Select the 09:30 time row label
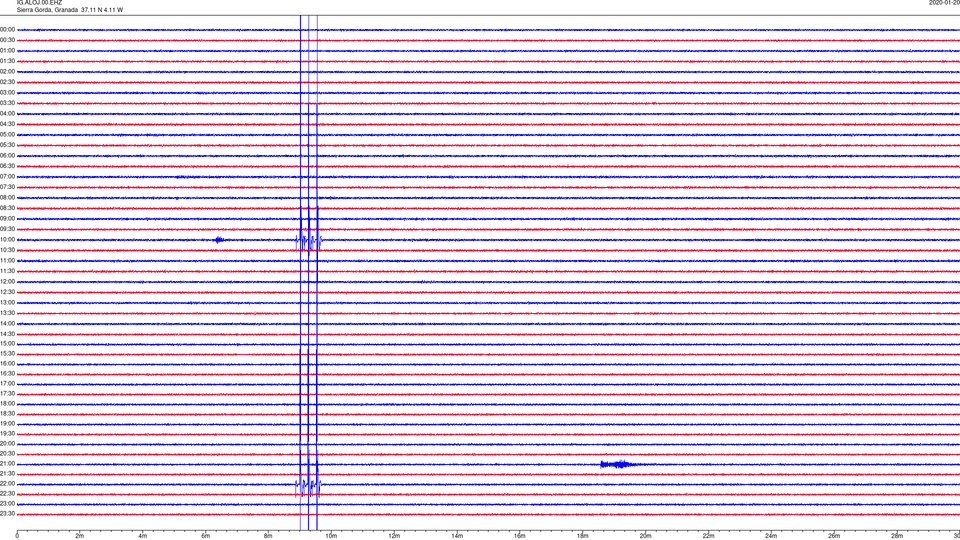The width and height of the screenshot is (960, 540). [x=7, y=229]
